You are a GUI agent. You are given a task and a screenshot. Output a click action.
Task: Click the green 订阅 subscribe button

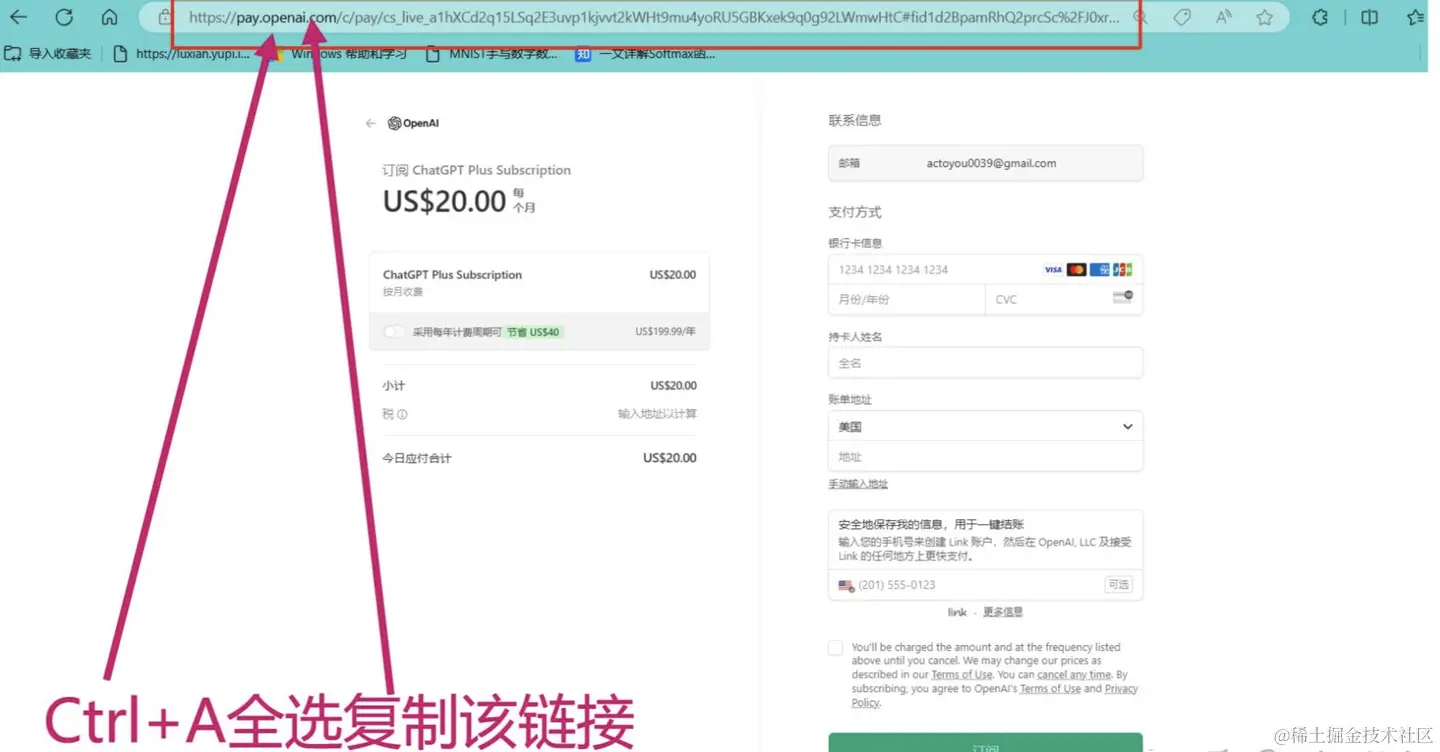[x=985, y=742]
